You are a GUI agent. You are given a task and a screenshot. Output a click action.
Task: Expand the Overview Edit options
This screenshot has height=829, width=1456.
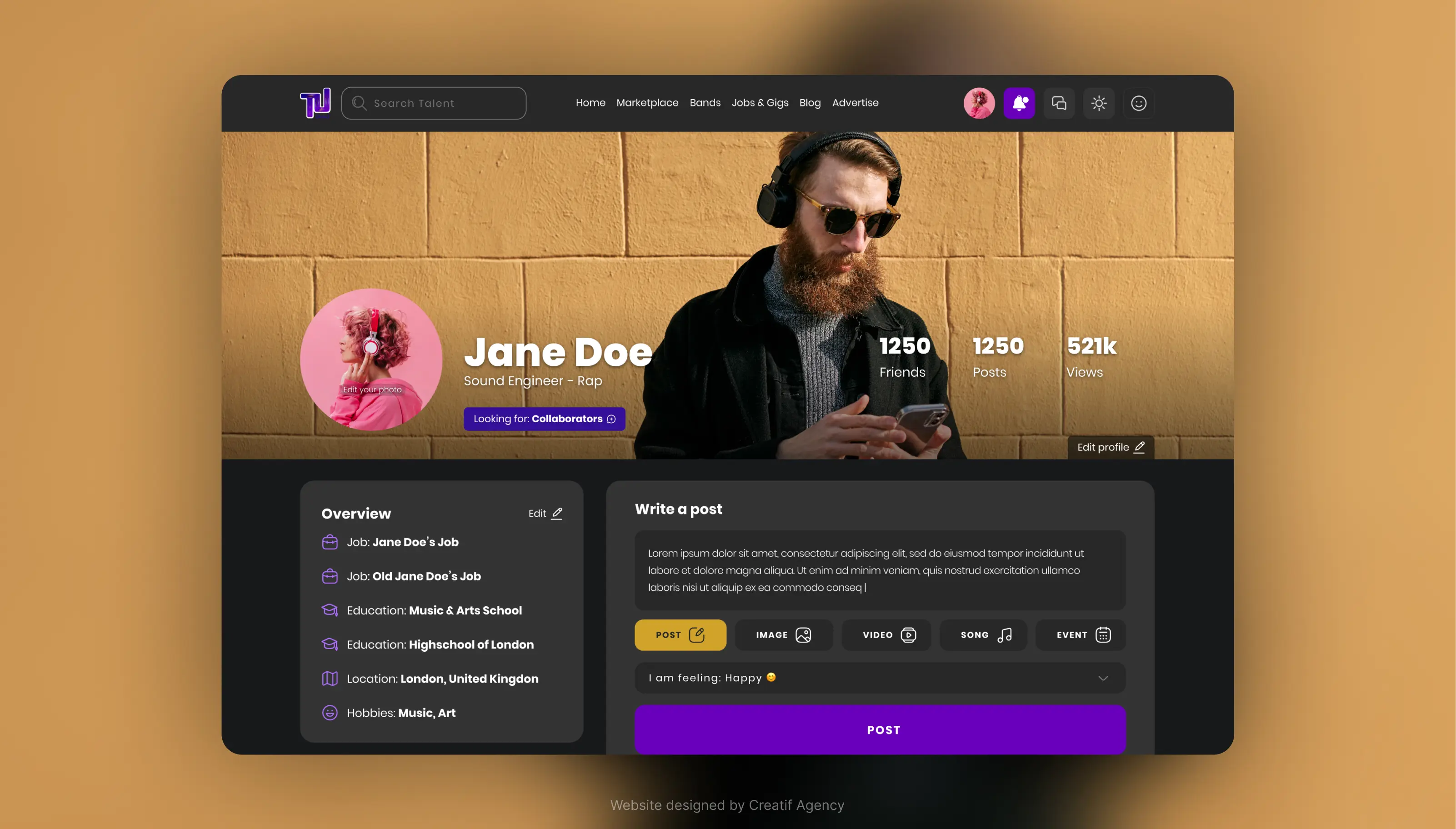click(546, 513)
